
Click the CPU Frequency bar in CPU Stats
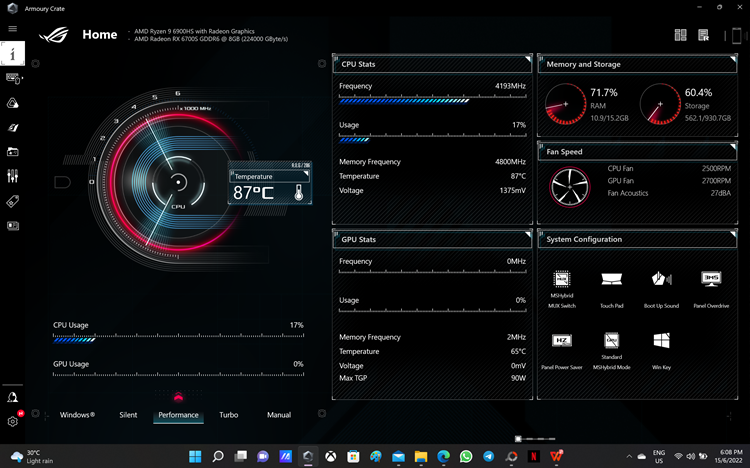432,100
